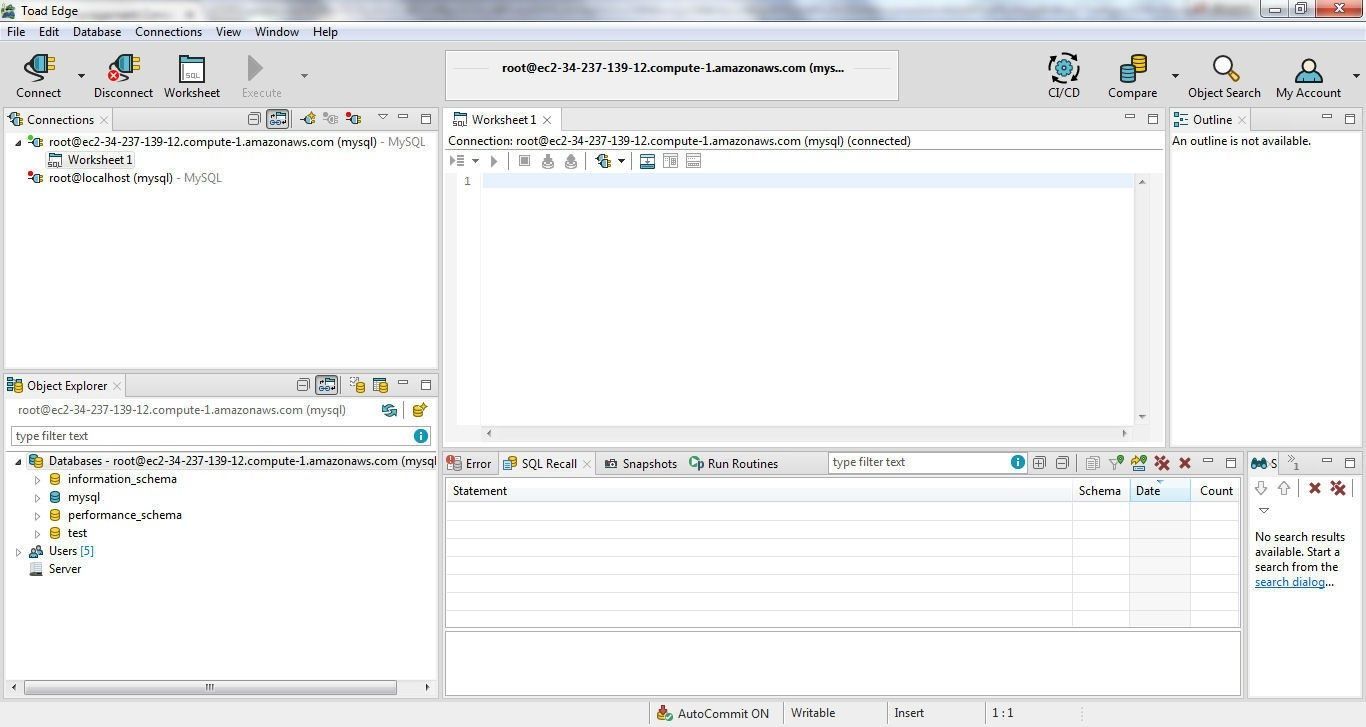
Task: Sort by the Date column header
Action: (1160, 491)
